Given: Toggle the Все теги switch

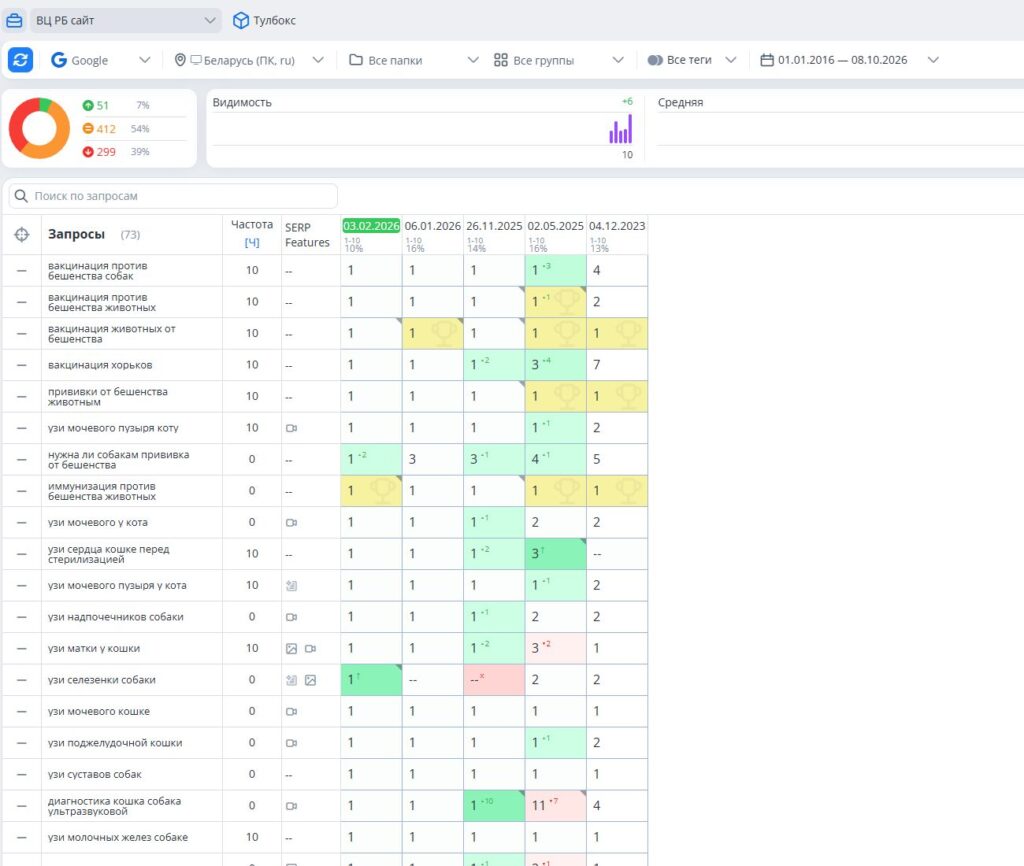Looking at the screenshot, I should click(655, 60).
